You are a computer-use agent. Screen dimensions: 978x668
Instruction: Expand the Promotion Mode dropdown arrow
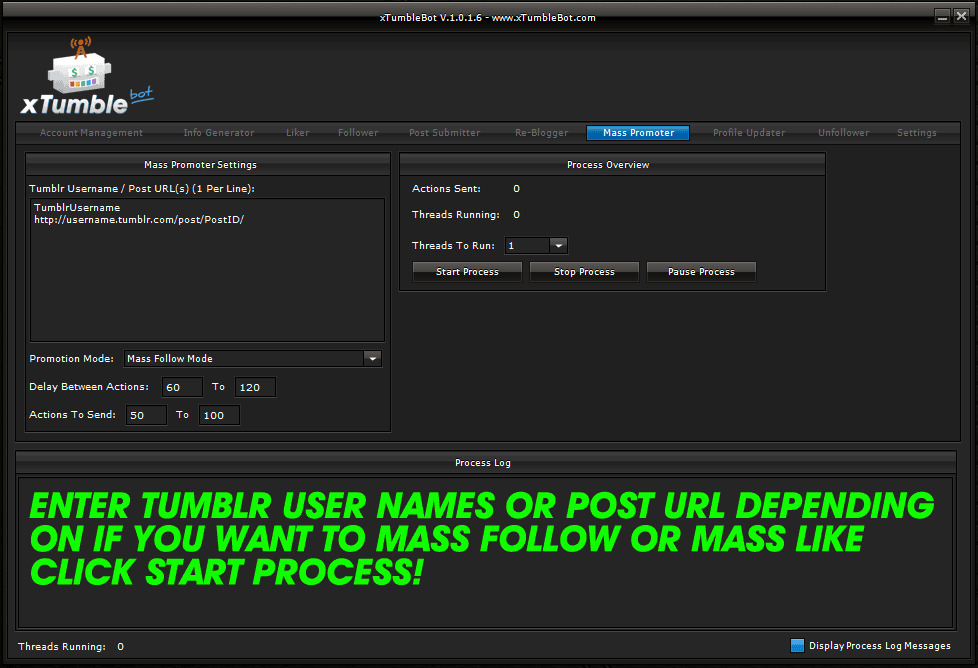point(372,359)
